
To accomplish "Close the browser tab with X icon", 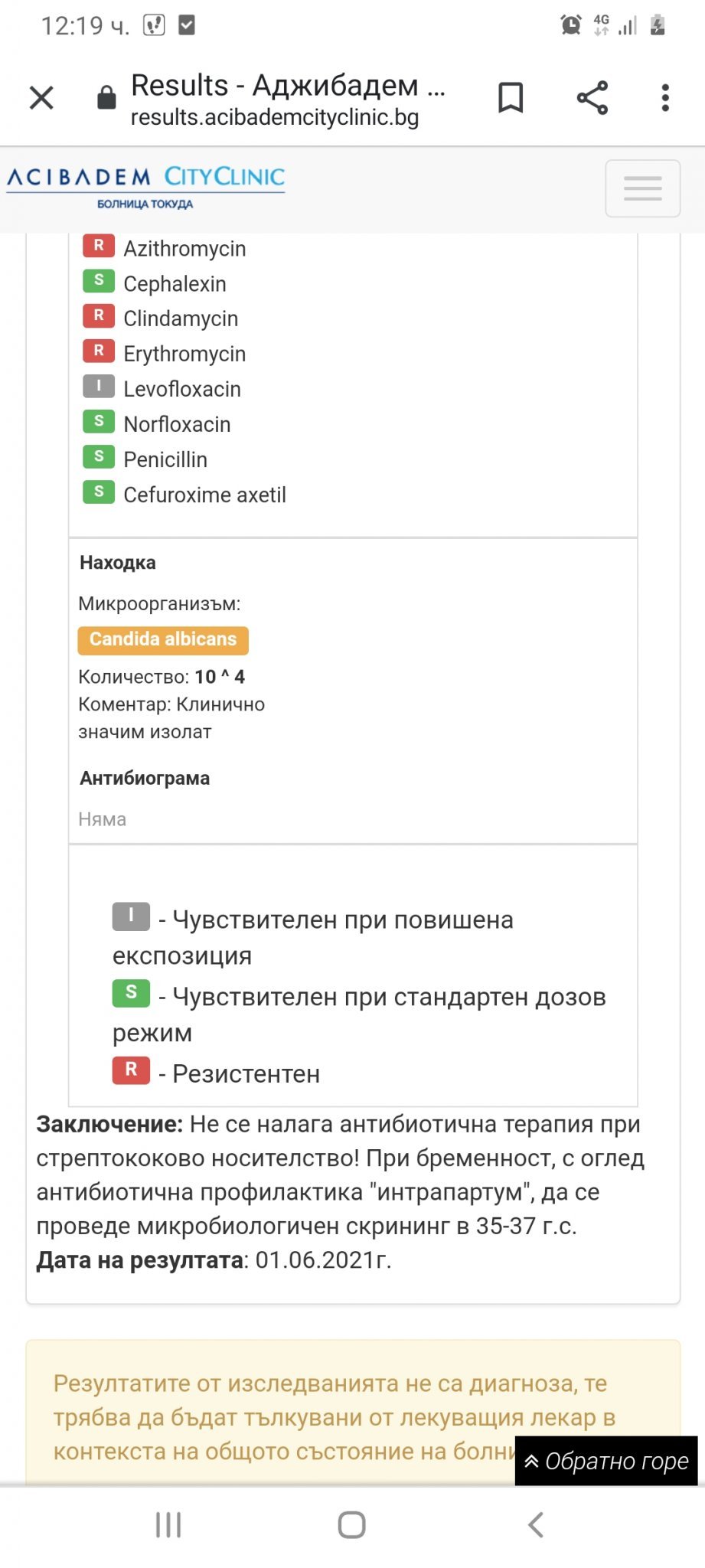I will (41, 98).
